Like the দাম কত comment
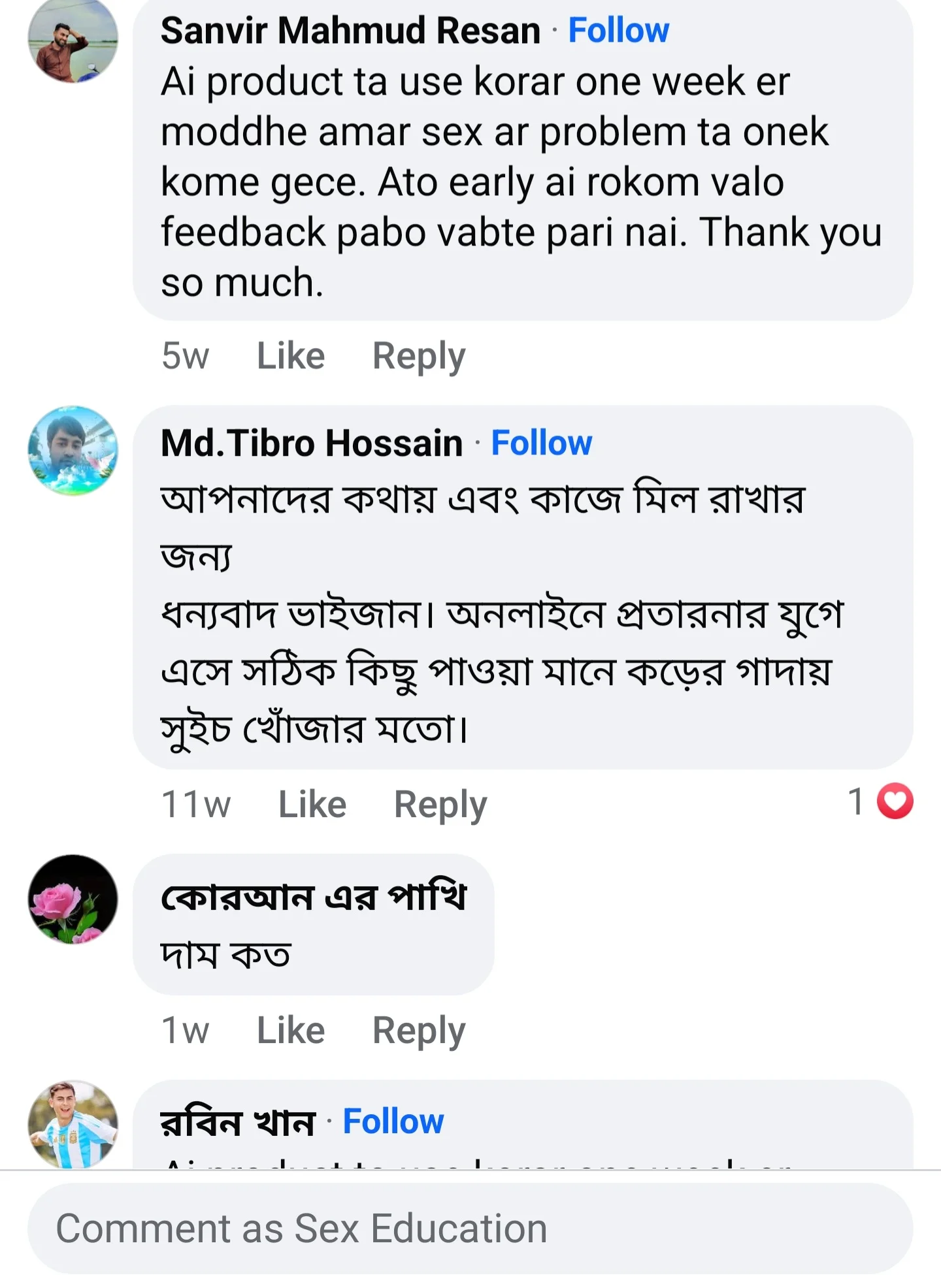The width and height of the screenshot is (941, 1288). (x=290, y=1029)
